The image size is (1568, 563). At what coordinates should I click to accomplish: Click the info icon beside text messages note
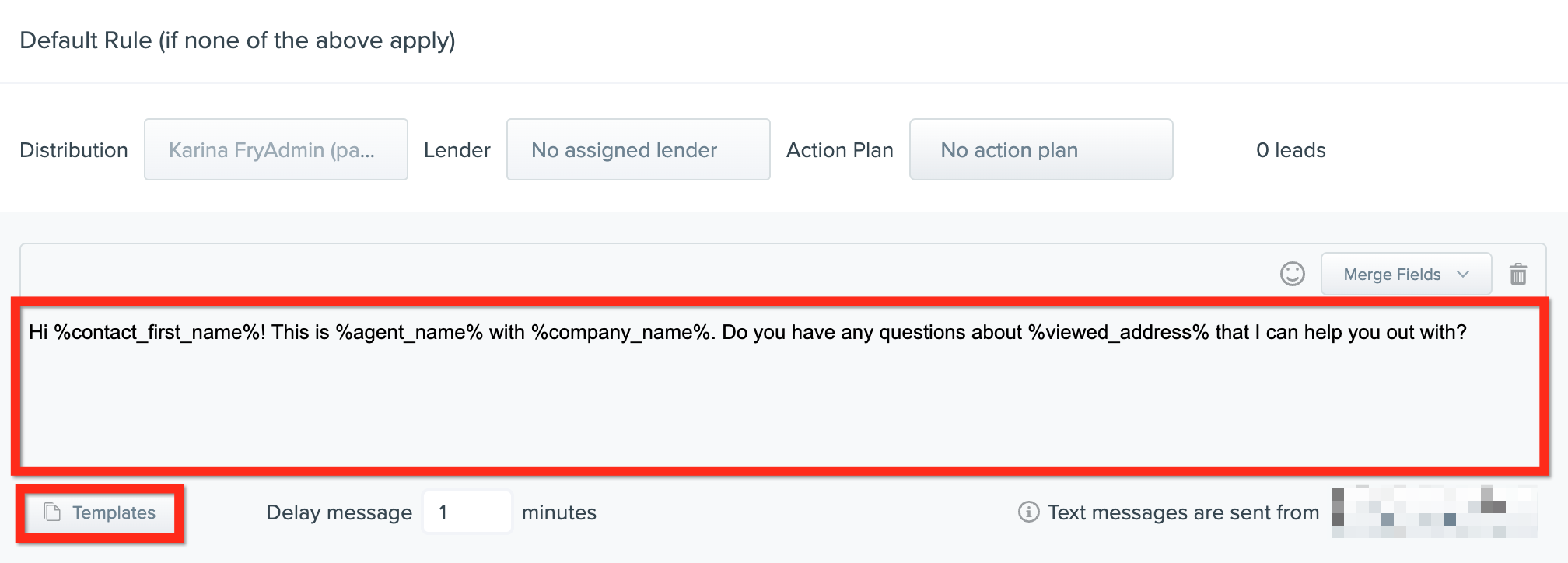pyautogui.click(x=1028, y=512)
